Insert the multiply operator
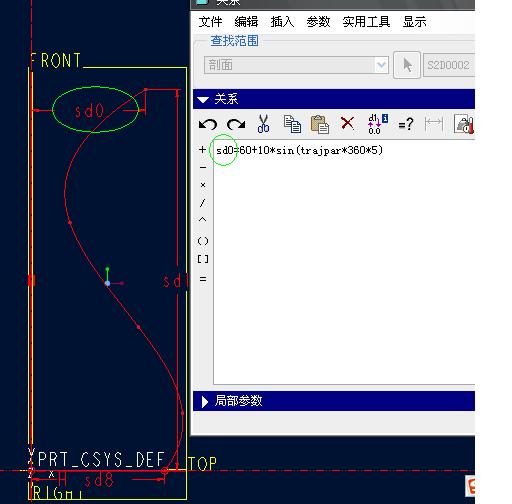 pyautogui.click(x=203, y=185)
